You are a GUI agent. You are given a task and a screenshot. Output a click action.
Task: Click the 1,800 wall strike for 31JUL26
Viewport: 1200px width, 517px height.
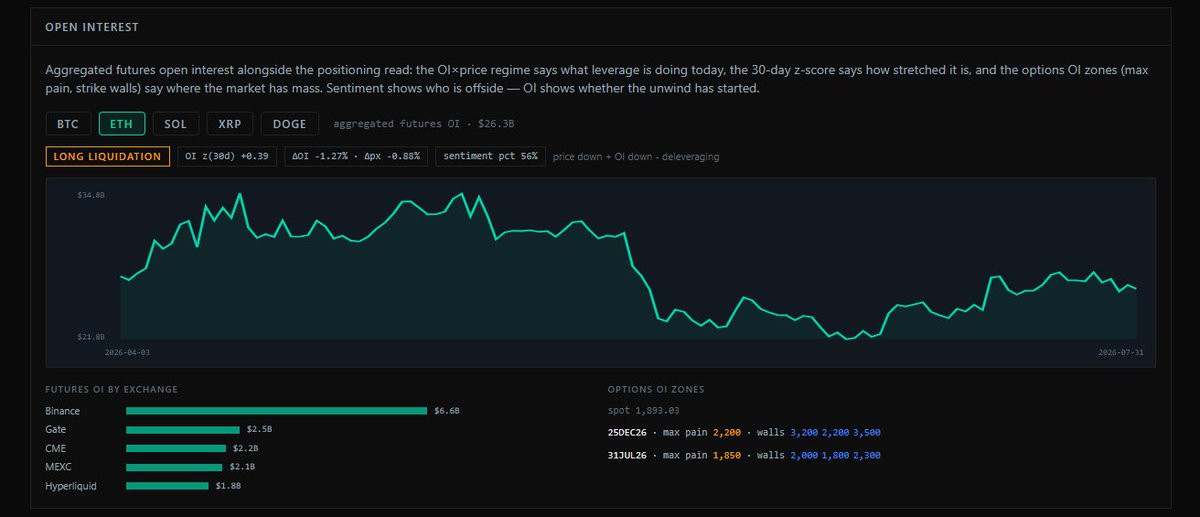tap(835, 455)
